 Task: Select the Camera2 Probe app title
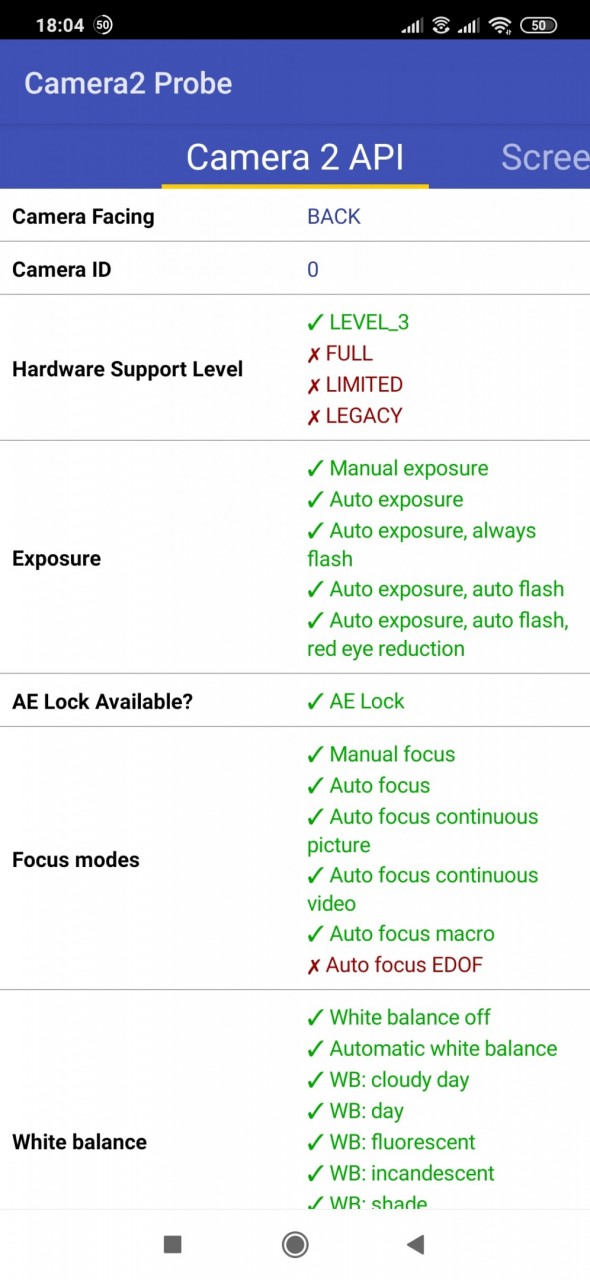[x=128, y=83]
